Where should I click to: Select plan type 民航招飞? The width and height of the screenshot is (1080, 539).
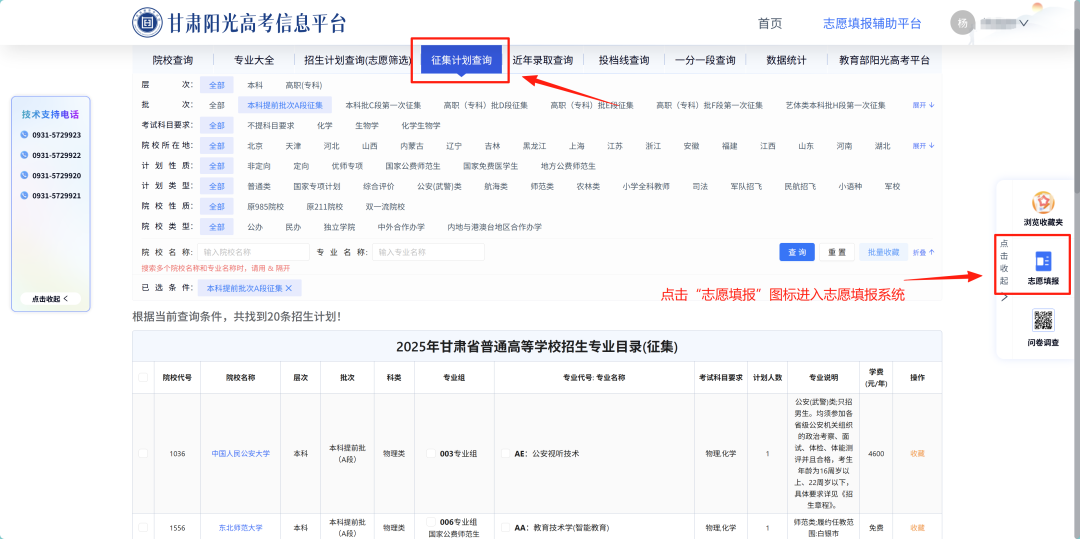click(800, 186)
